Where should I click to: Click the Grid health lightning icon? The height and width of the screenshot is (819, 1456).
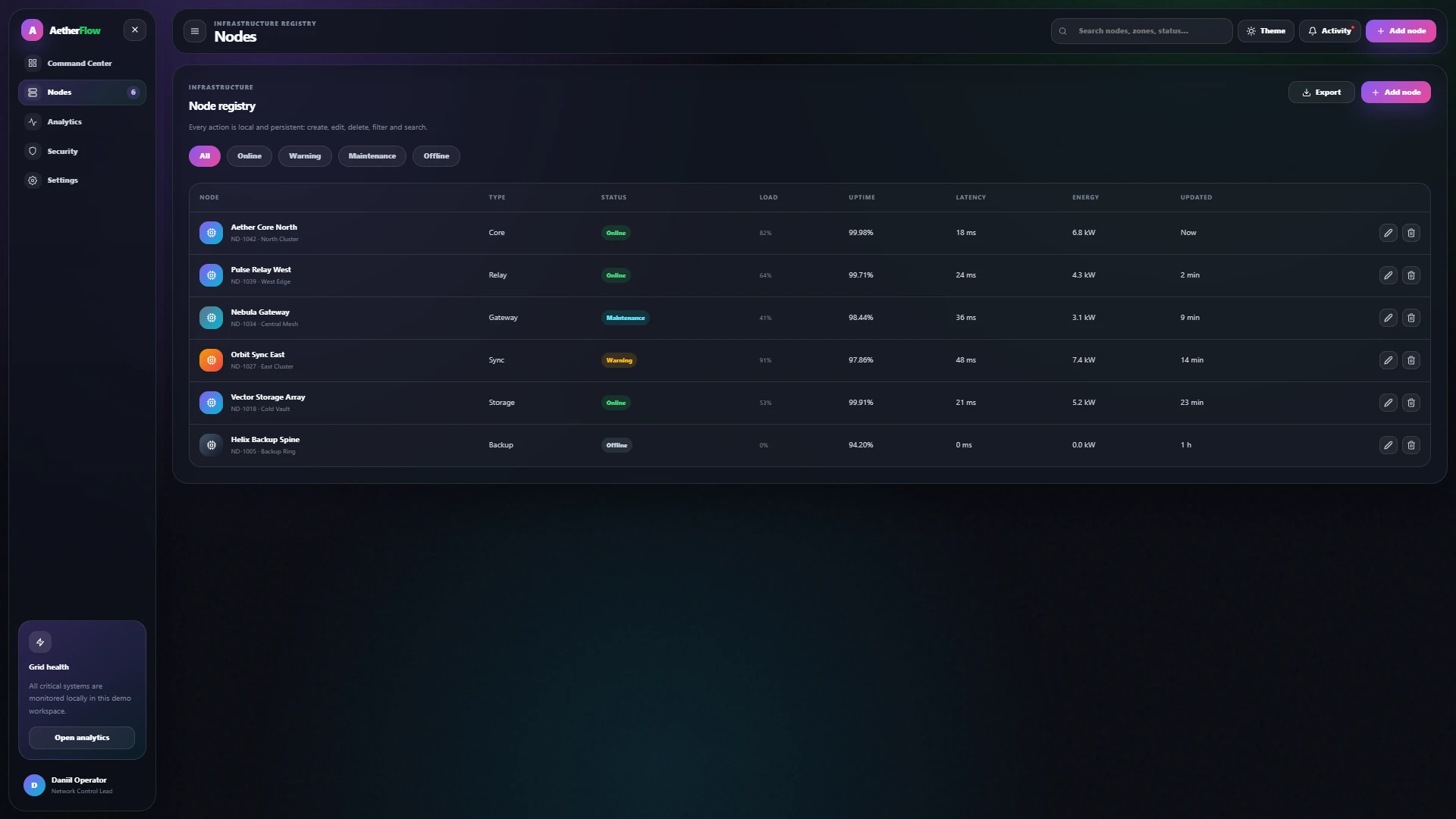[x=40, y=642]
